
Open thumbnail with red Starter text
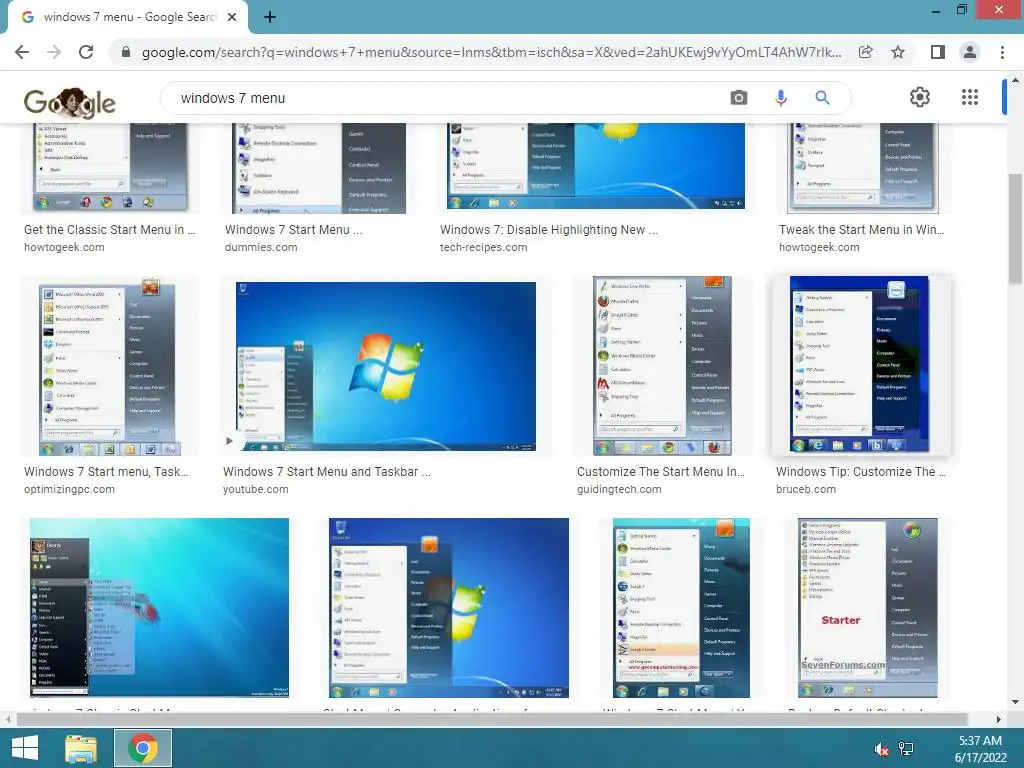tap(867, 608)
